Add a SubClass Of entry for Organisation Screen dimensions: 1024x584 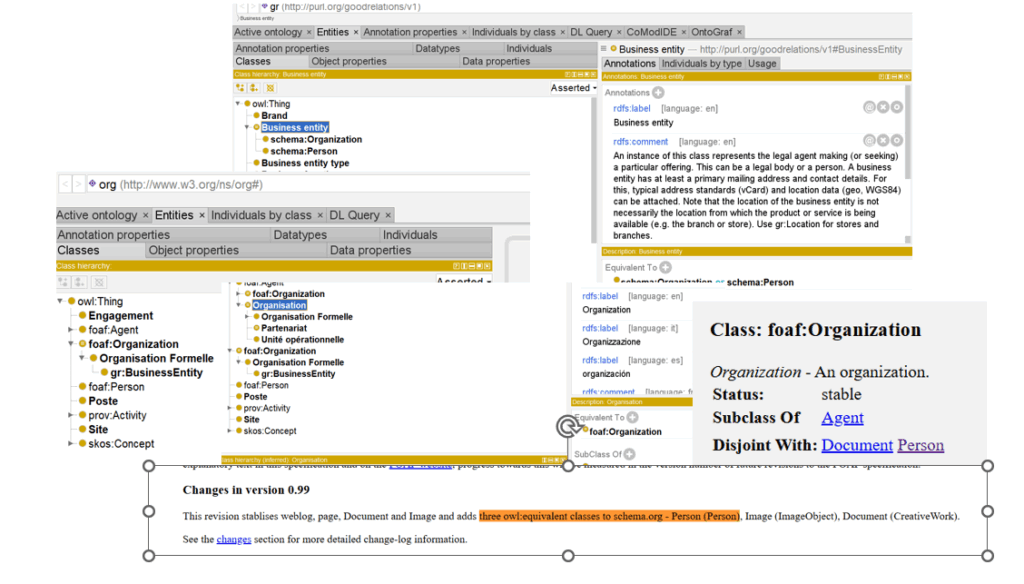pos(629,454)
